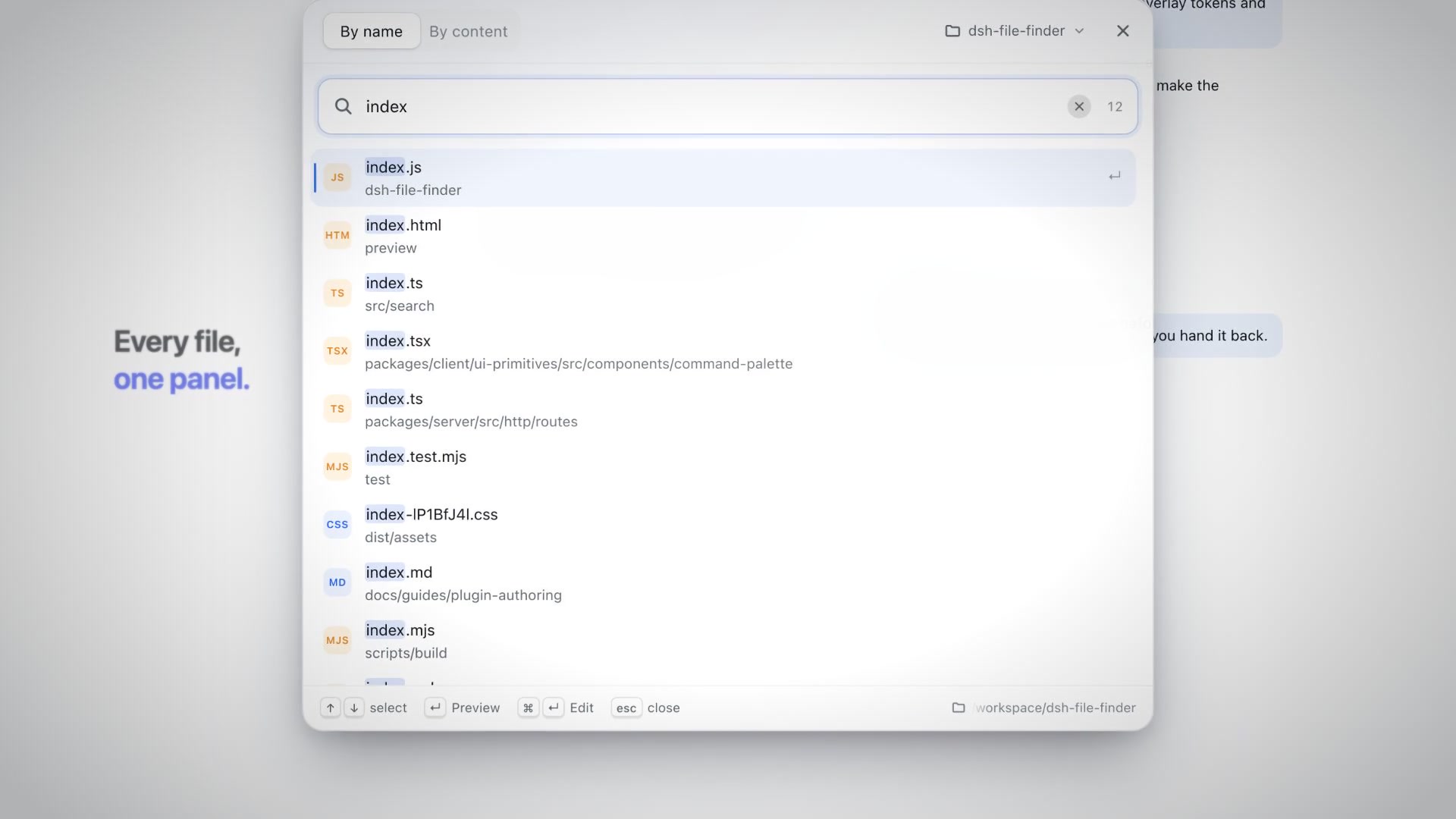Select index.ts in src/search
This screenshot has height=819, width=1456.
(723, 293)
